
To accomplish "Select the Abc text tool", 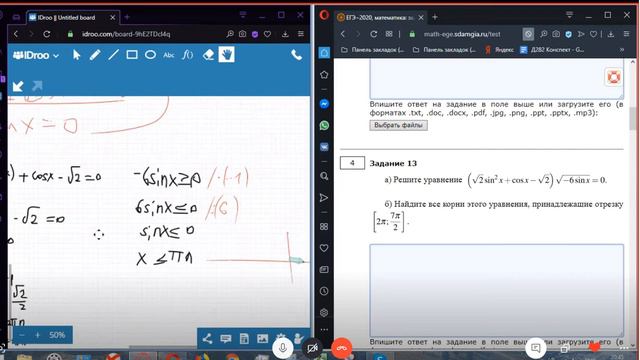I will pos(169,55).
